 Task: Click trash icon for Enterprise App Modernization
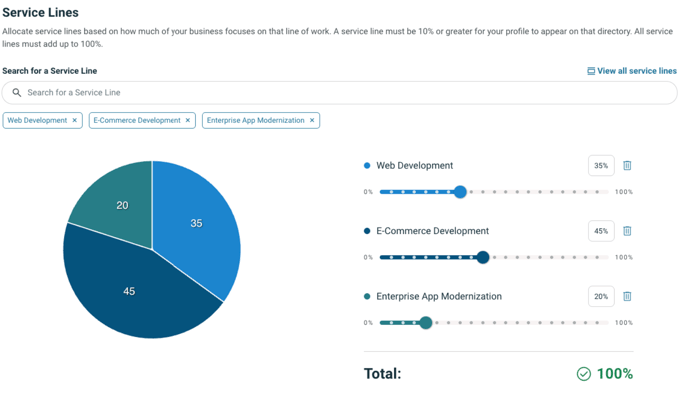[627, 296]
